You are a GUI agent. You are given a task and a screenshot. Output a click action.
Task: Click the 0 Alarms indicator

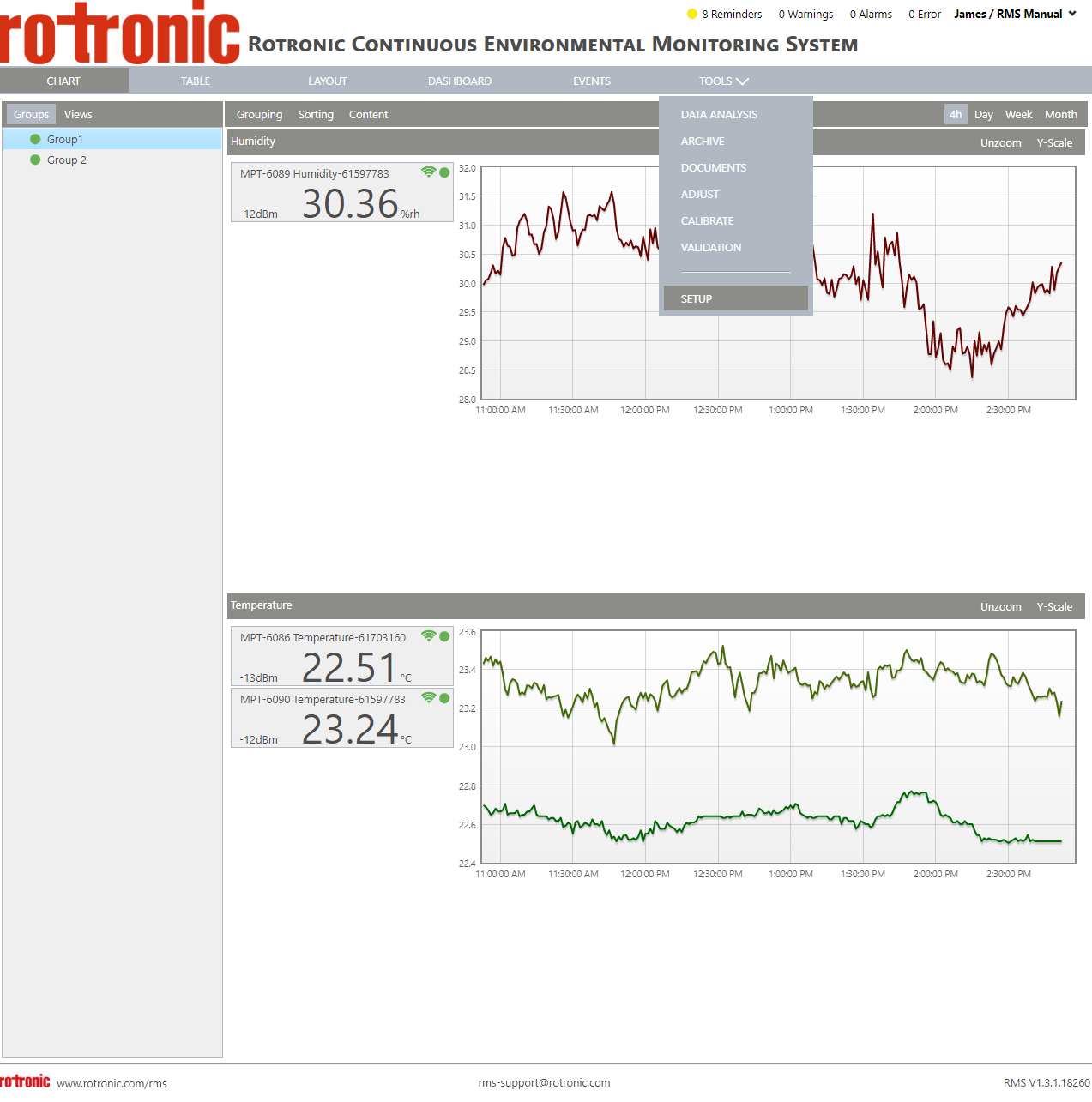tap(871, 14)
